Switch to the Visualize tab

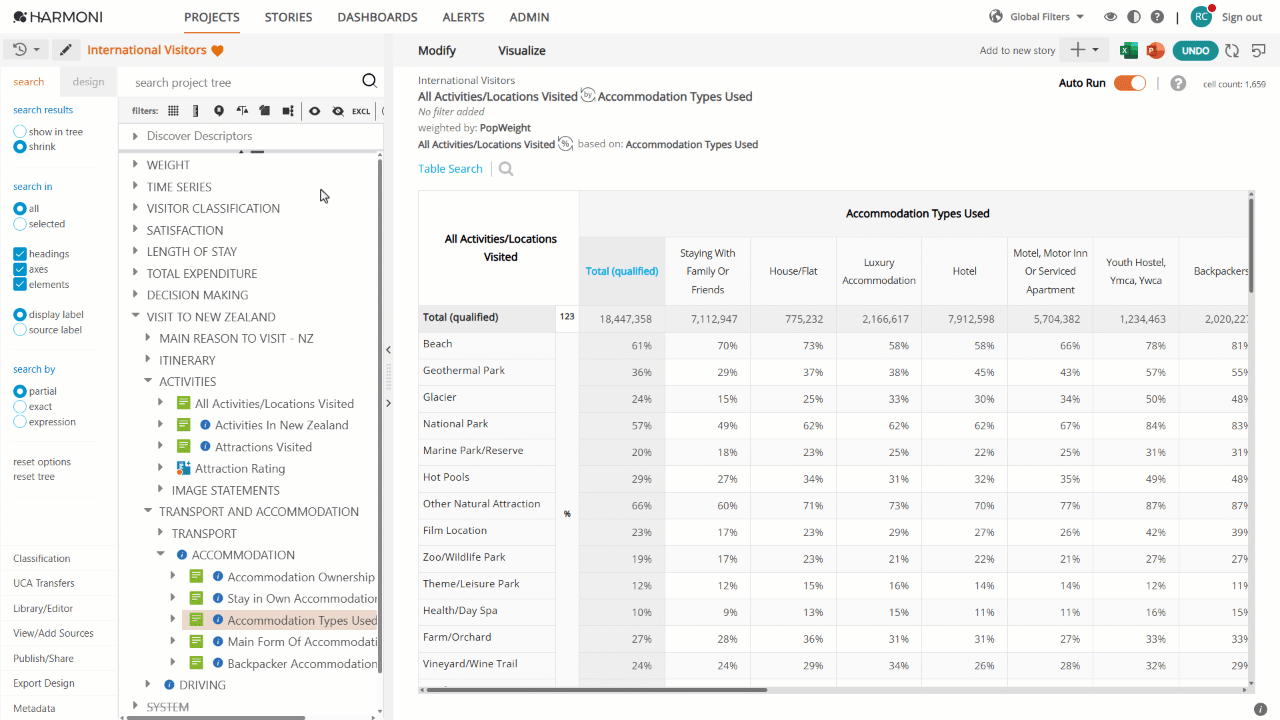(522, 51)
